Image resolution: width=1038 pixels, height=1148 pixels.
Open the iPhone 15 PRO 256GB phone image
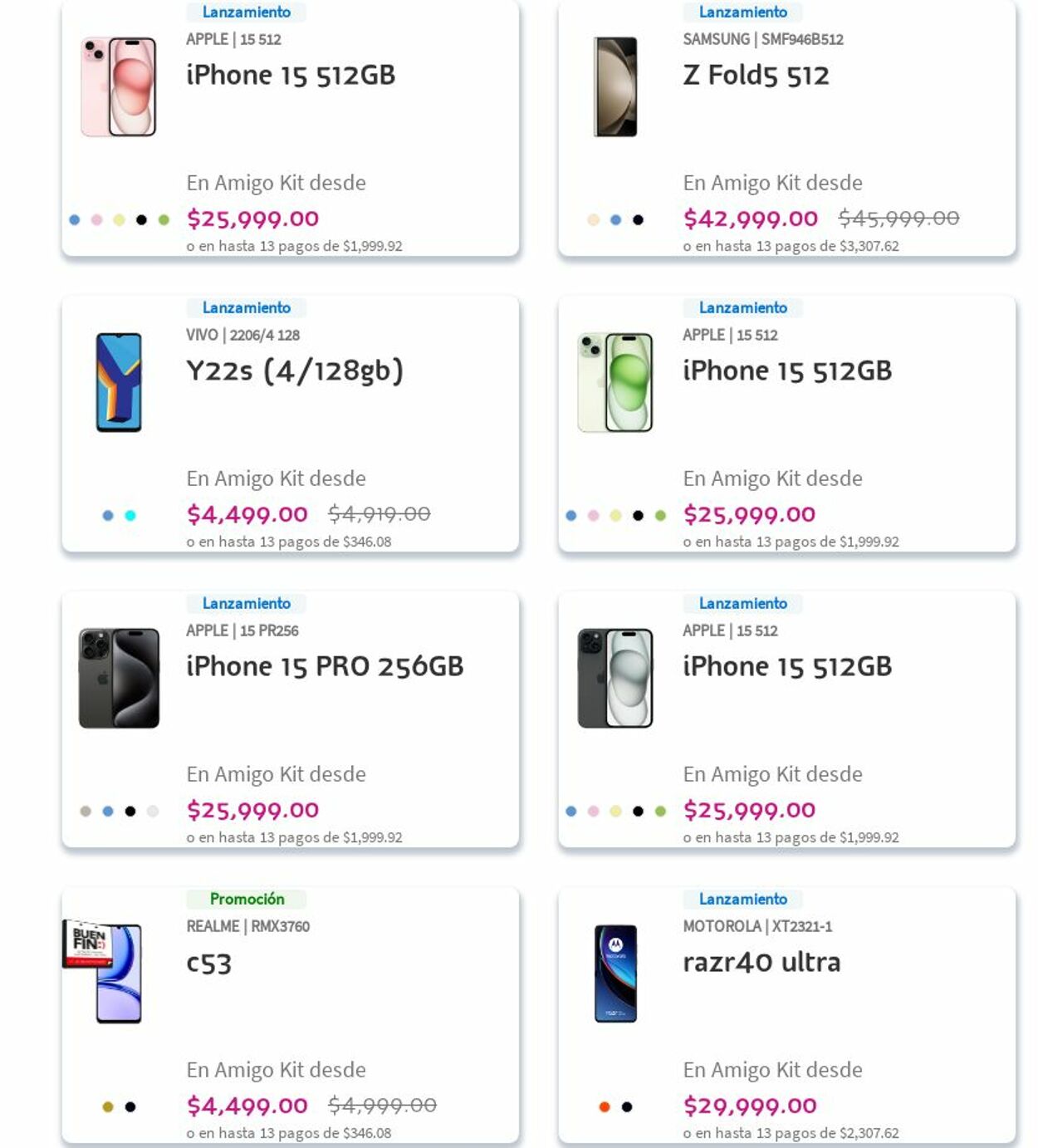(119, 678)
